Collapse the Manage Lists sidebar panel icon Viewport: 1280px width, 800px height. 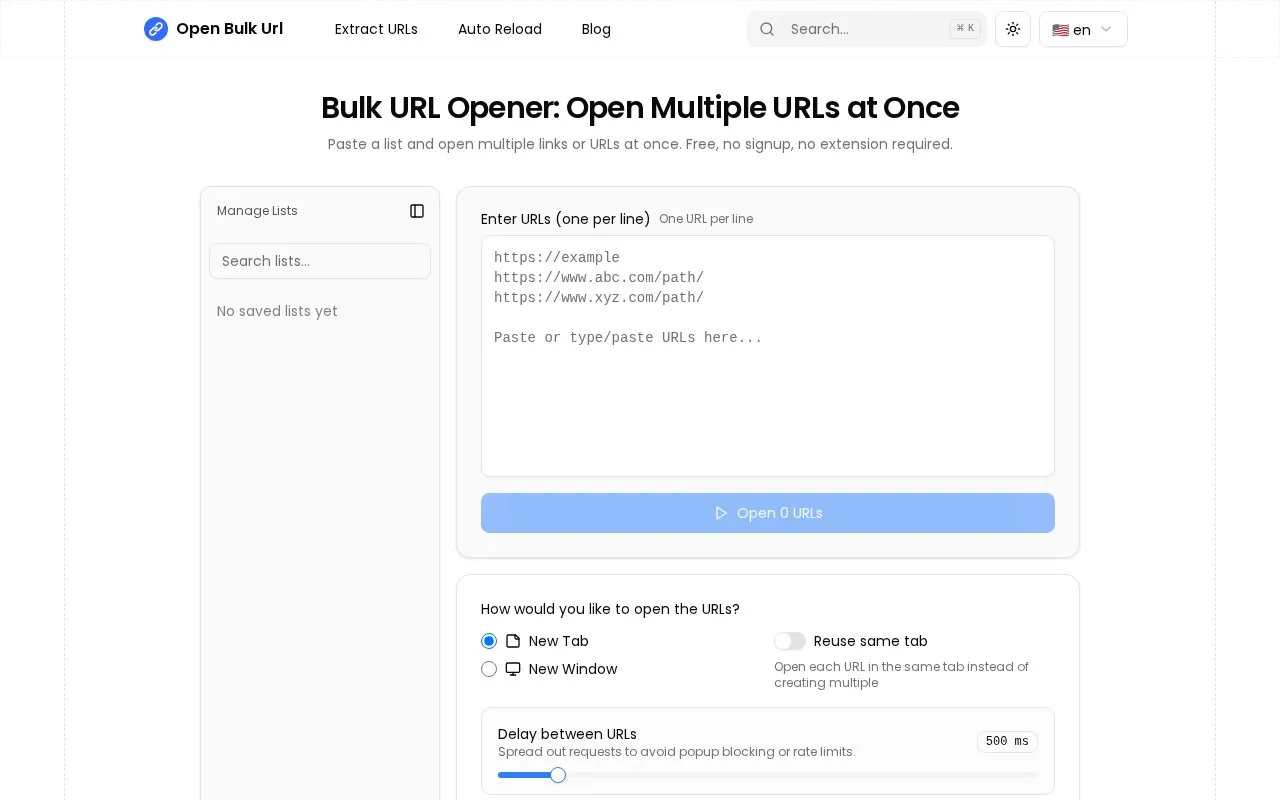(417, 211)
